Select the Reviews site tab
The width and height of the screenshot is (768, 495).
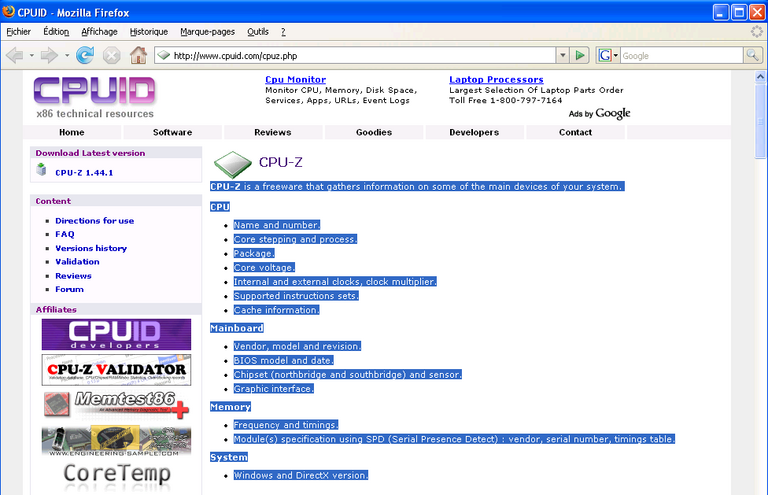(273, 132)
